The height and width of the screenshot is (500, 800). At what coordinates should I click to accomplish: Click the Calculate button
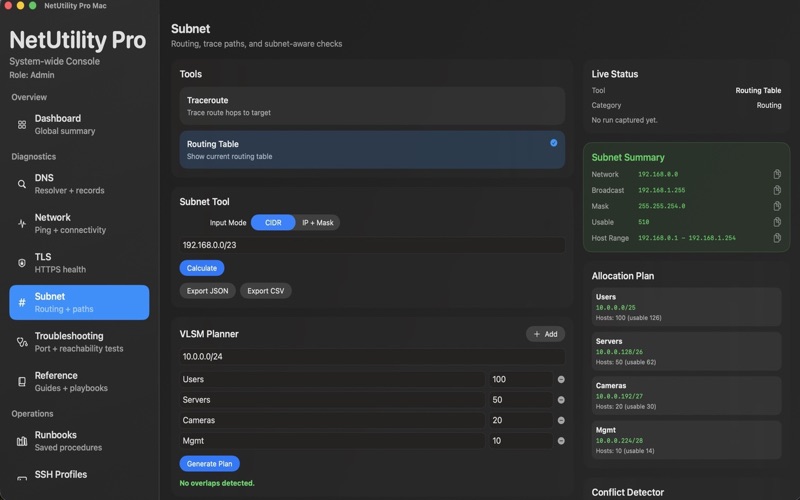pos(202,268)
